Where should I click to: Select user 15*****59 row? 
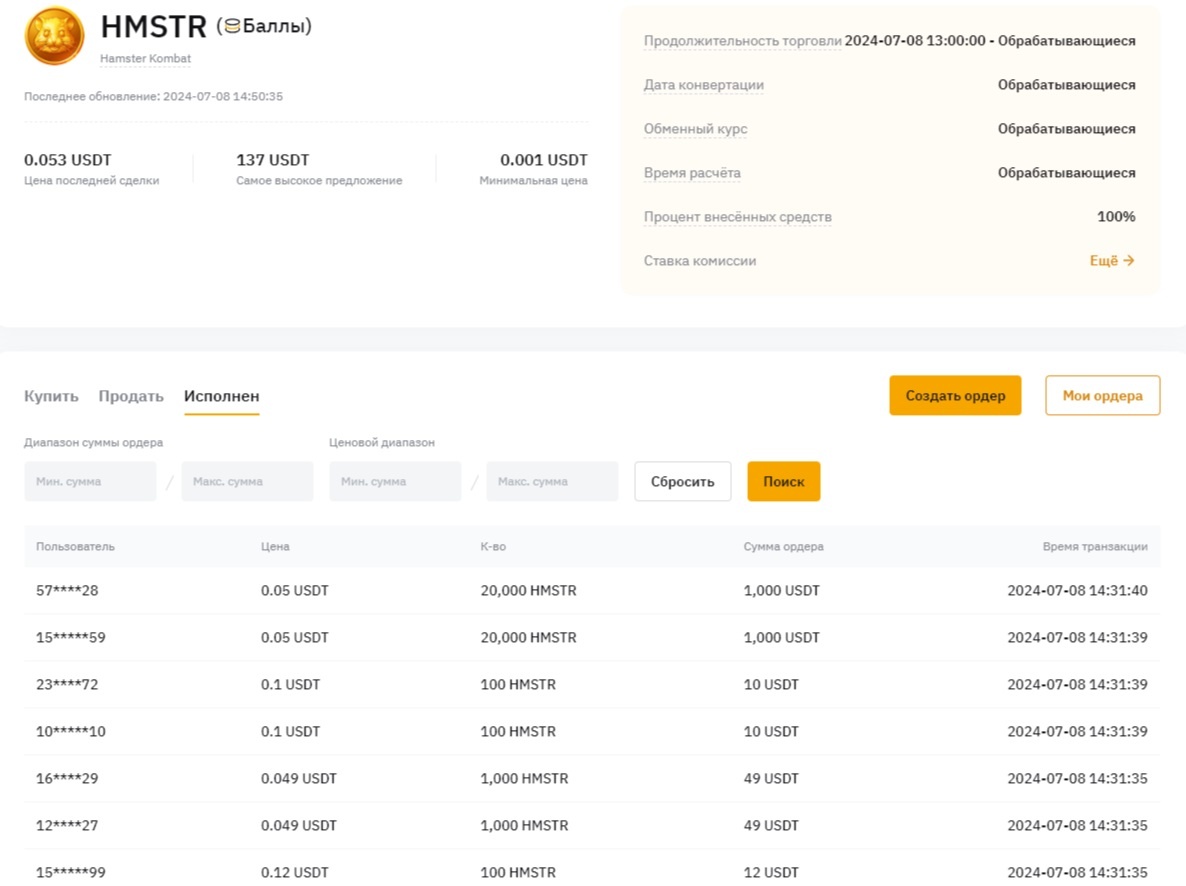point(592,637)
